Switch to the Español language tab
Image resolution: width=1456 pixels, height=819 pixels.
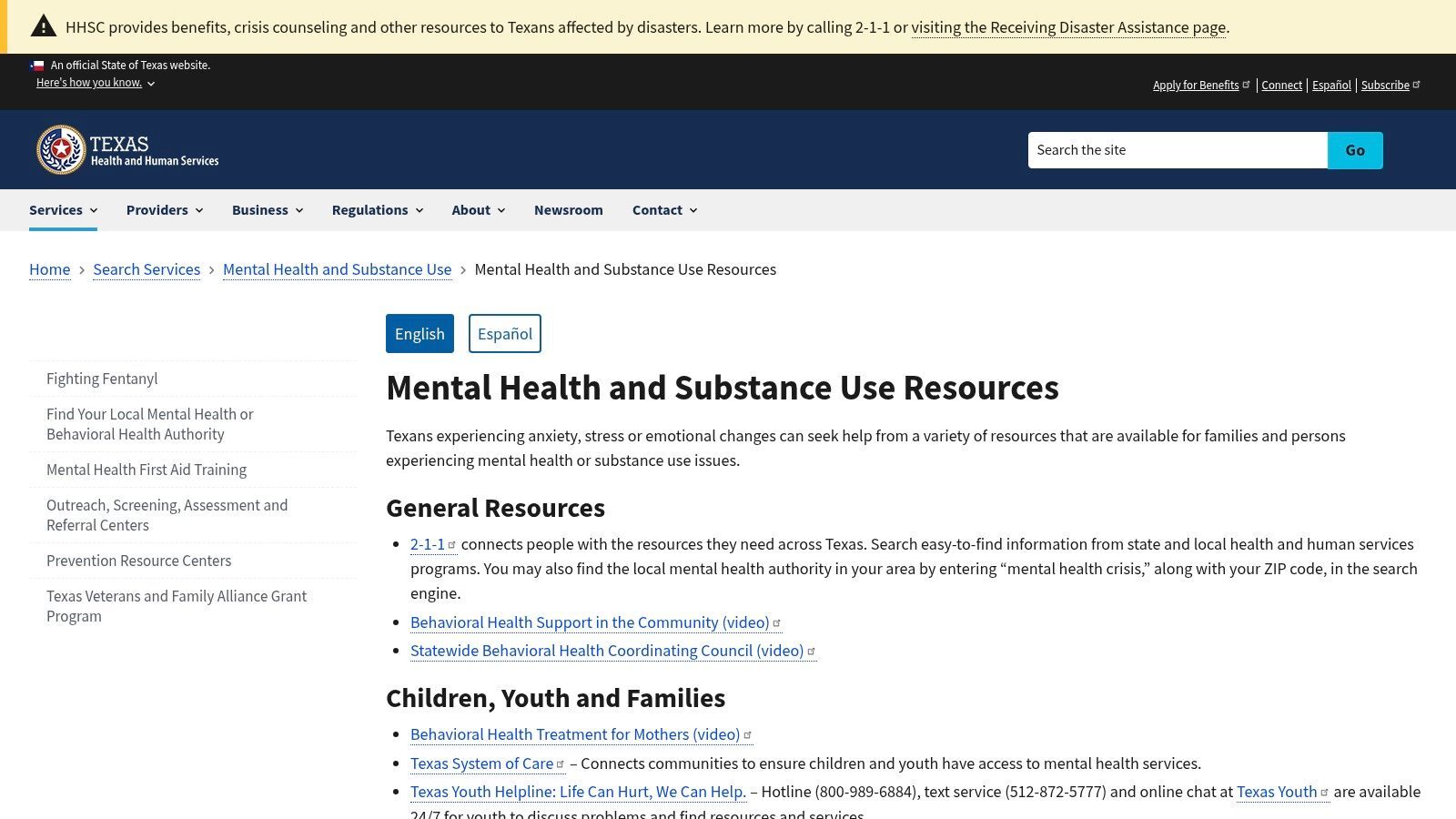click(x=505, y=334)
